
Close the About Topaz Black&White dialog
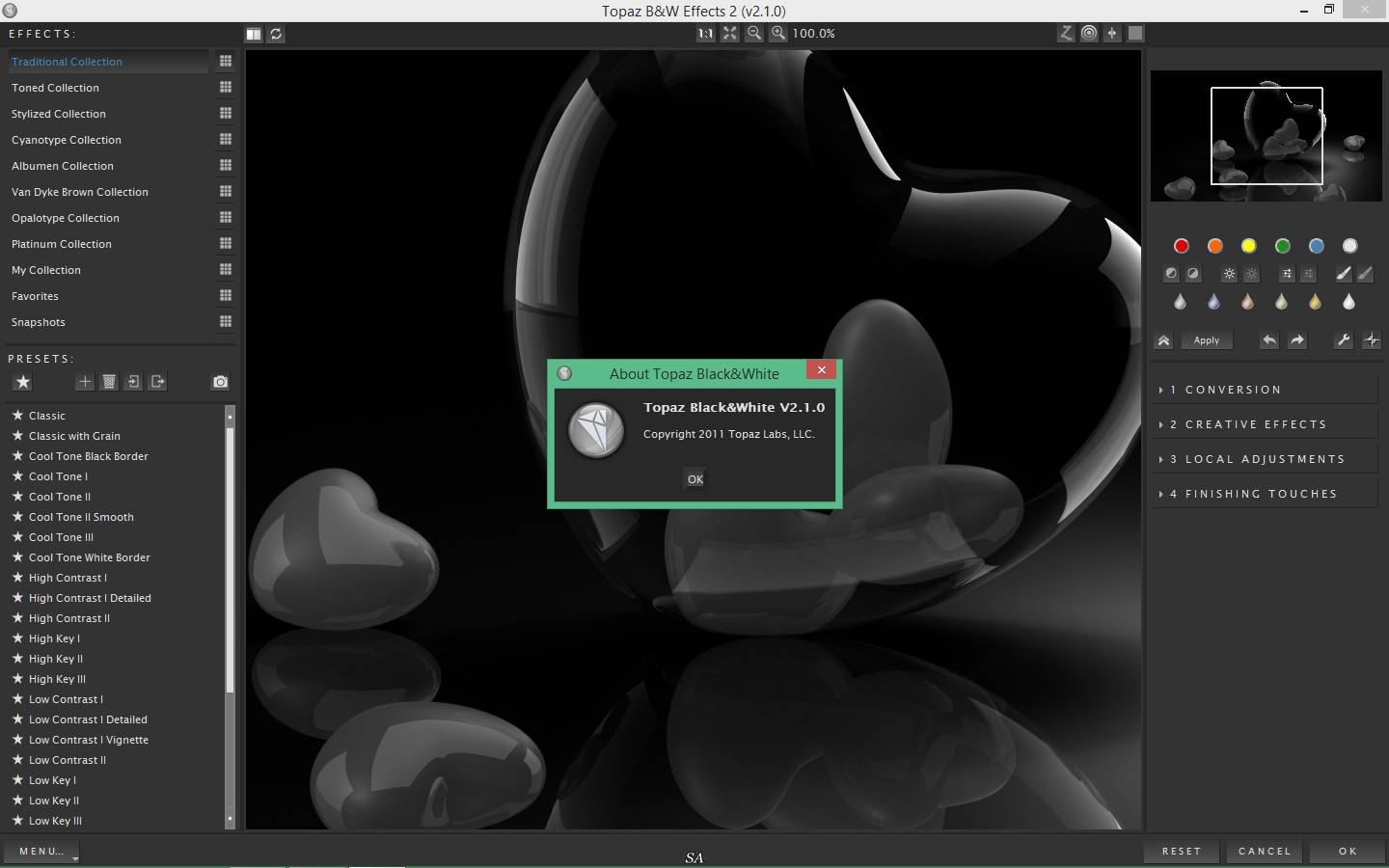[x=821, y=370]
